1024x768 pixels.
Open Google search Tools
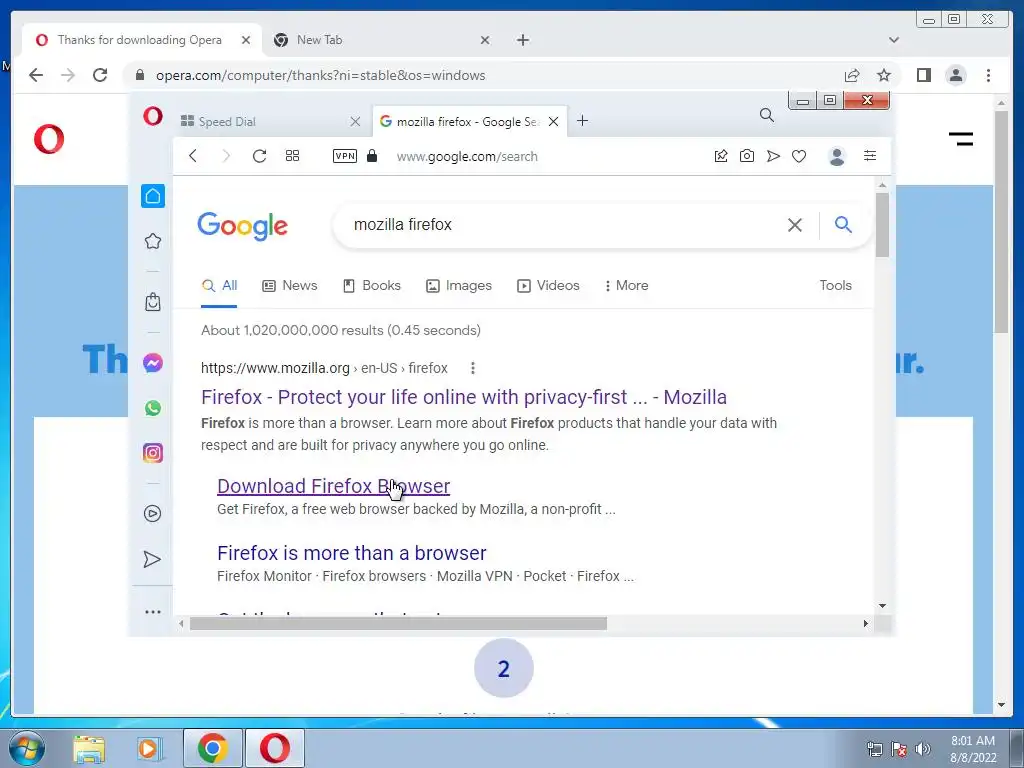tap(835, 285)
